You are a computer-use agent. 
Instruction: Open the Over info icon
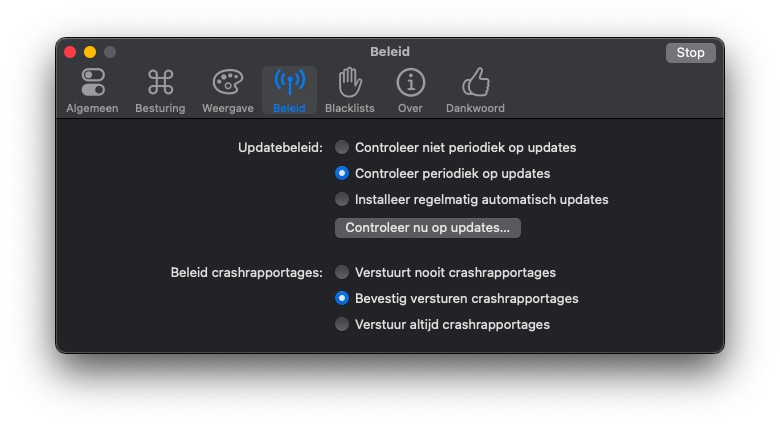pos(410,82)
